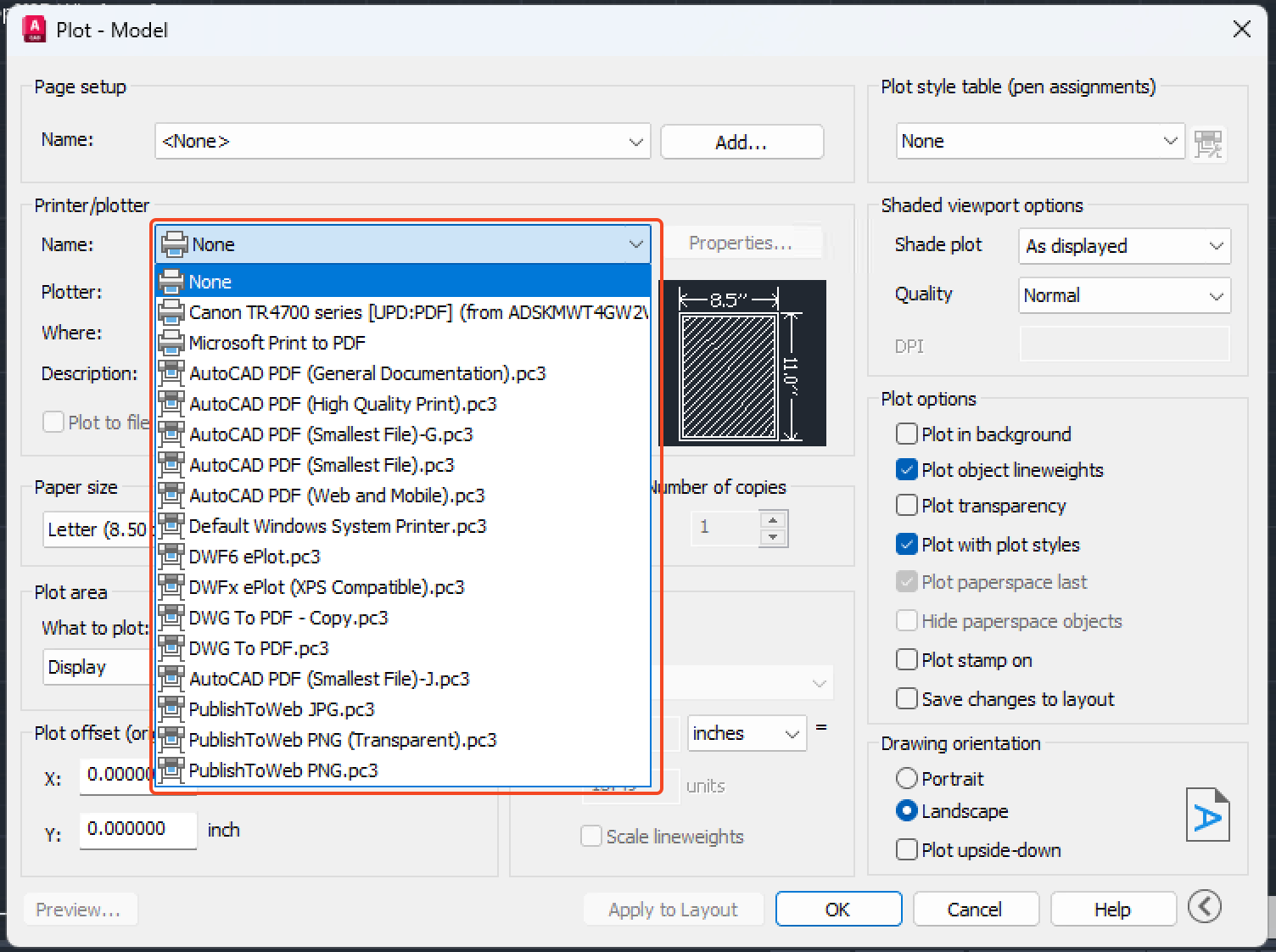Click the printer icon beside Canon TR4700 series
The width and height of the screenshot is (1276, 952).
[x=171, y=312]
